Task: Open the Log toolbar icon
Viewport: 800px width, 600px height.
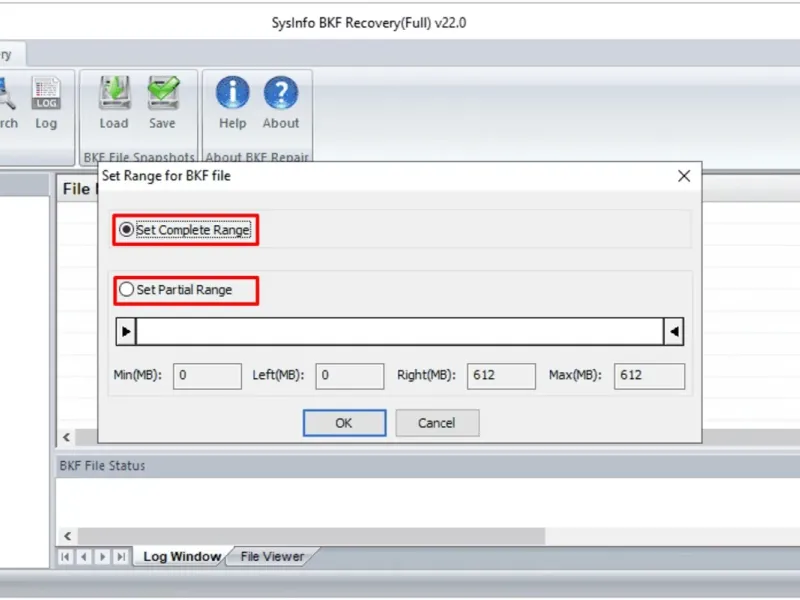Action: [x=46, y=103]
